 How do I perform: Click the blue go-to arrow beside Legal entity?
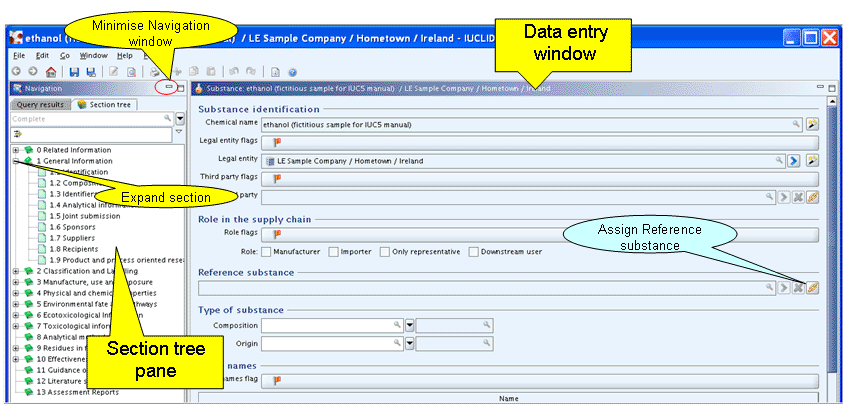(794, 160)
